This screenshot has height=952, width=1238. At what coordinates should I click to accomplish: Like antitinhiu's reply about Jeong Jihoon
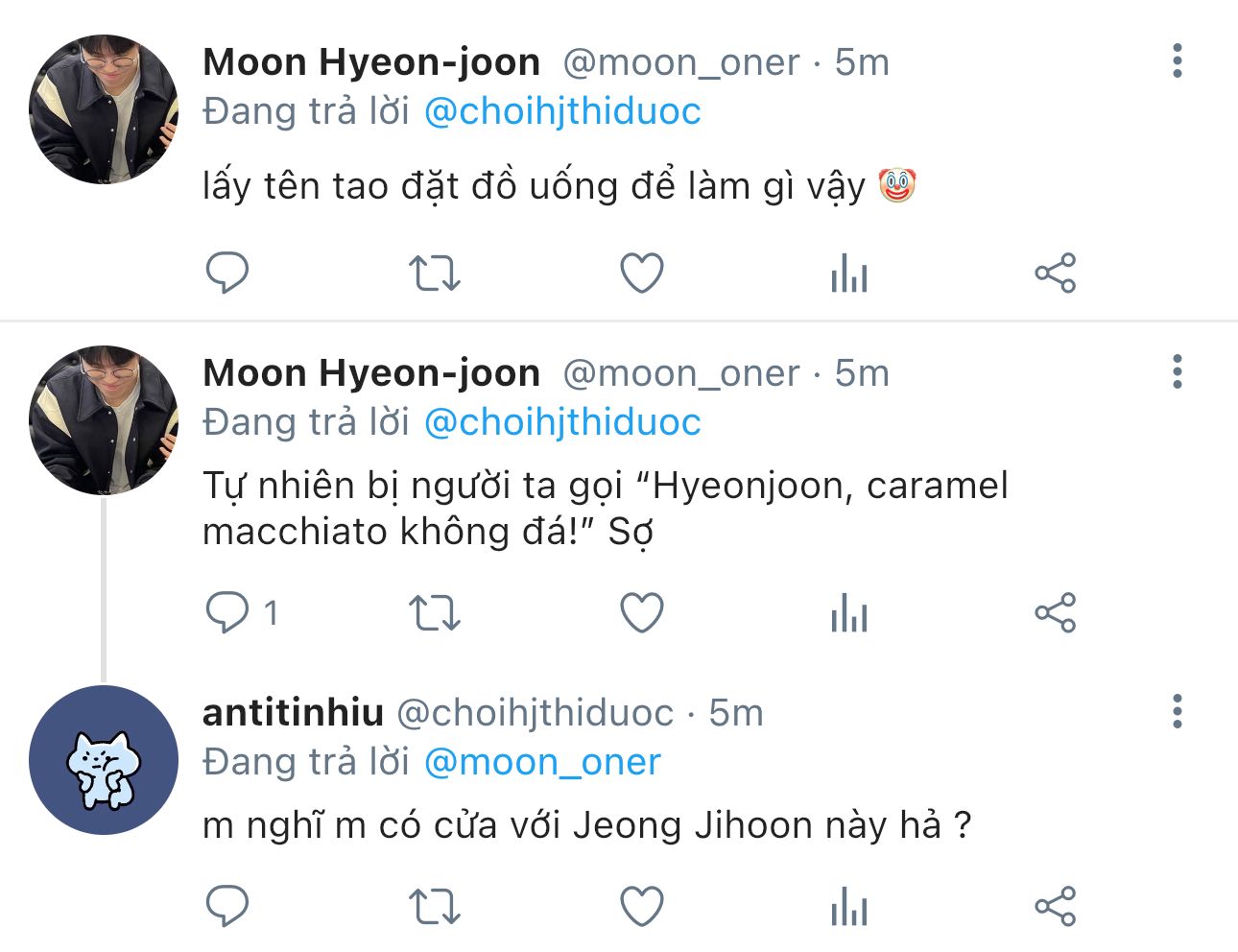pos(642,906)
